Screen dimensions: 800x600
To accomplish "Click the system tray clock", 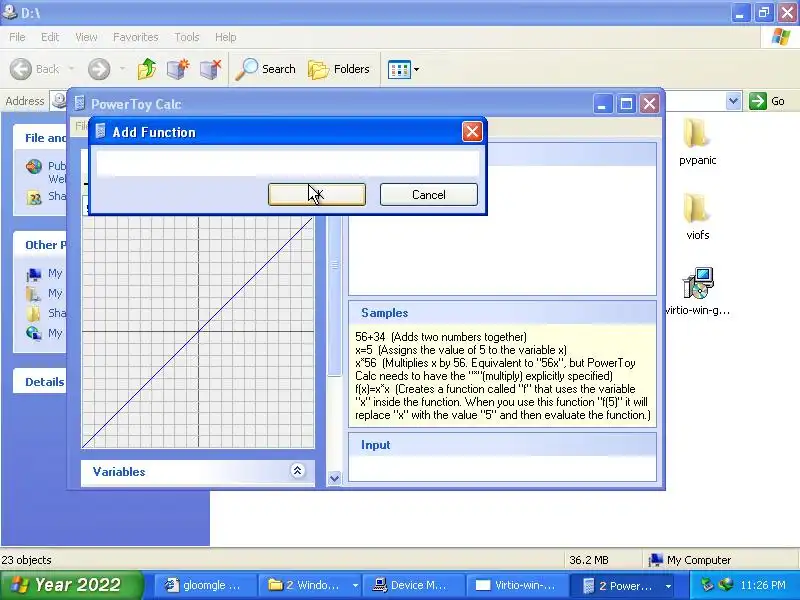I will (x=763, y=585).
